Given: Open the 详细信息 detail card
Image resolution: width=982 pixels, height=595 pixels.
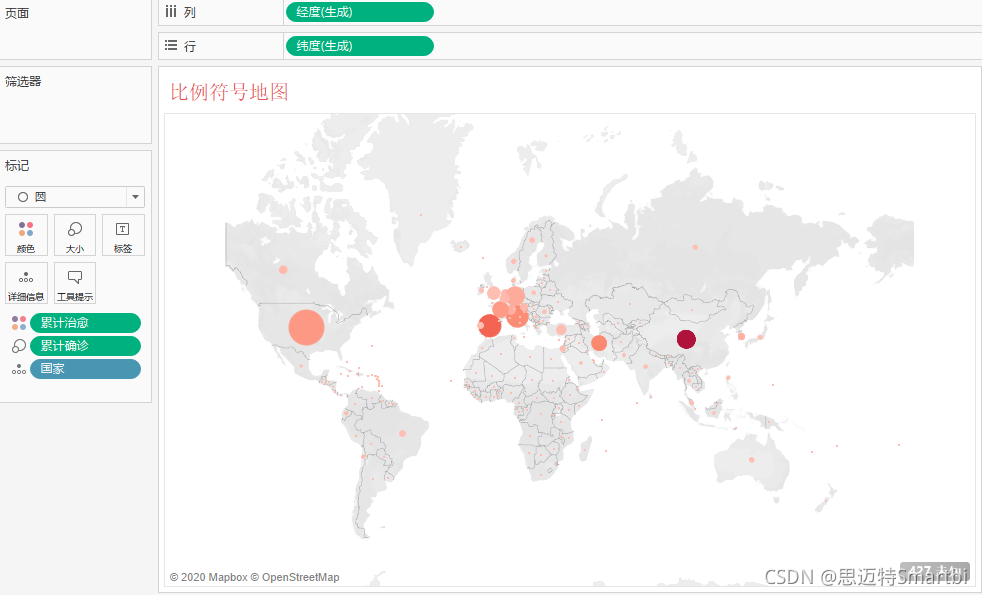Looking at the screenshot, I should pos(26,283).
